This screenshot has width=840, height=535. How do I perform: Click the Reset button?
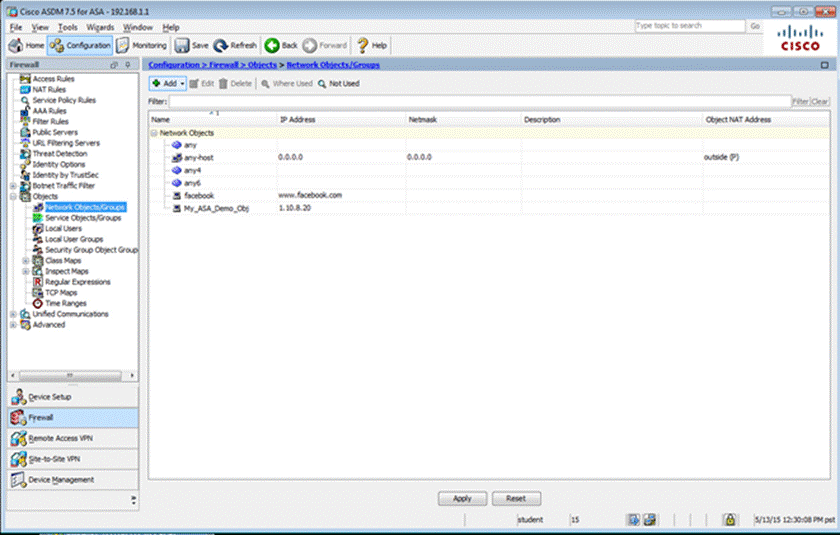pos(516,498)
